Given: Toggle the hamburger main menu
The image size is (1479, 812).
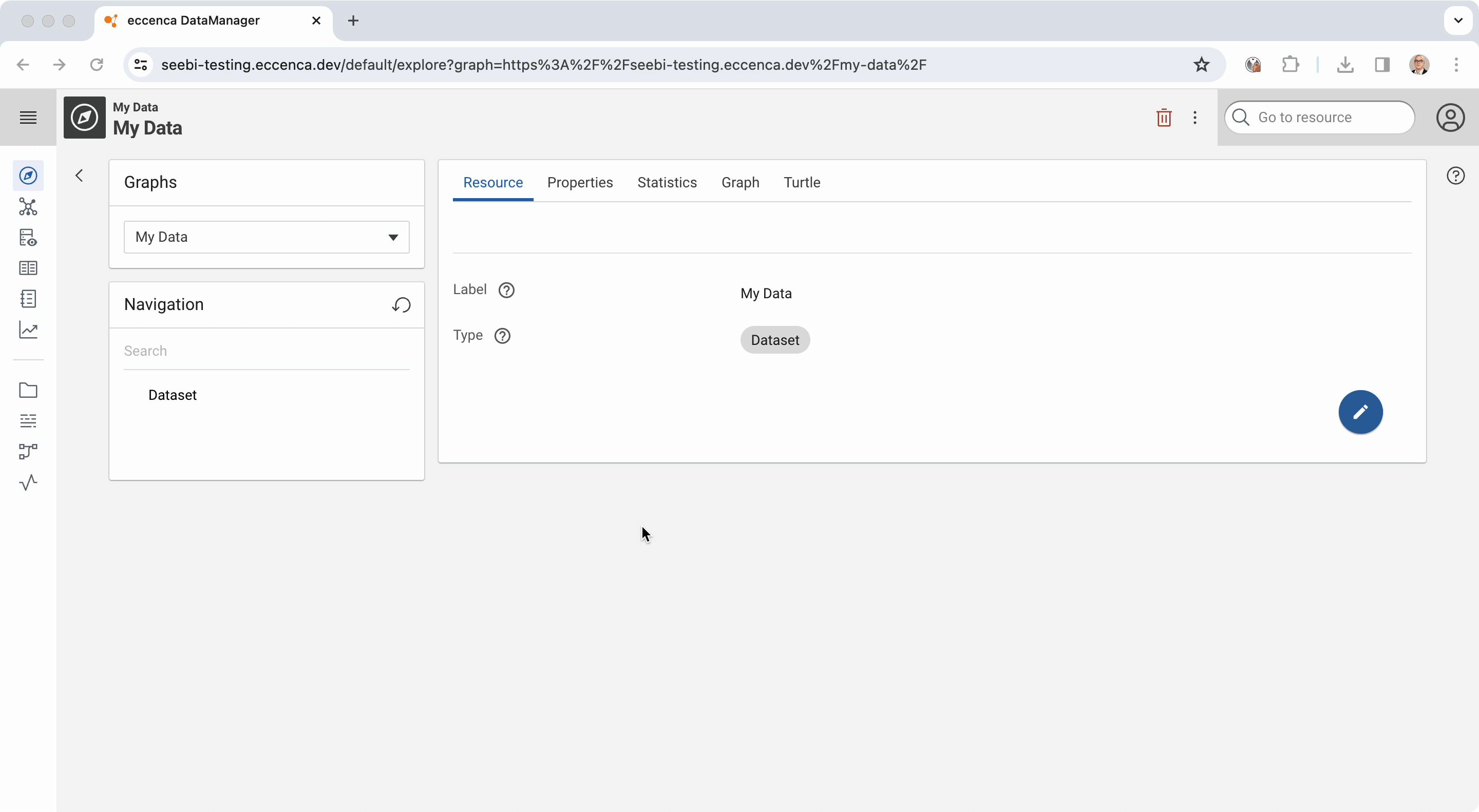Looking at the screenshot, I should point(28,118).
